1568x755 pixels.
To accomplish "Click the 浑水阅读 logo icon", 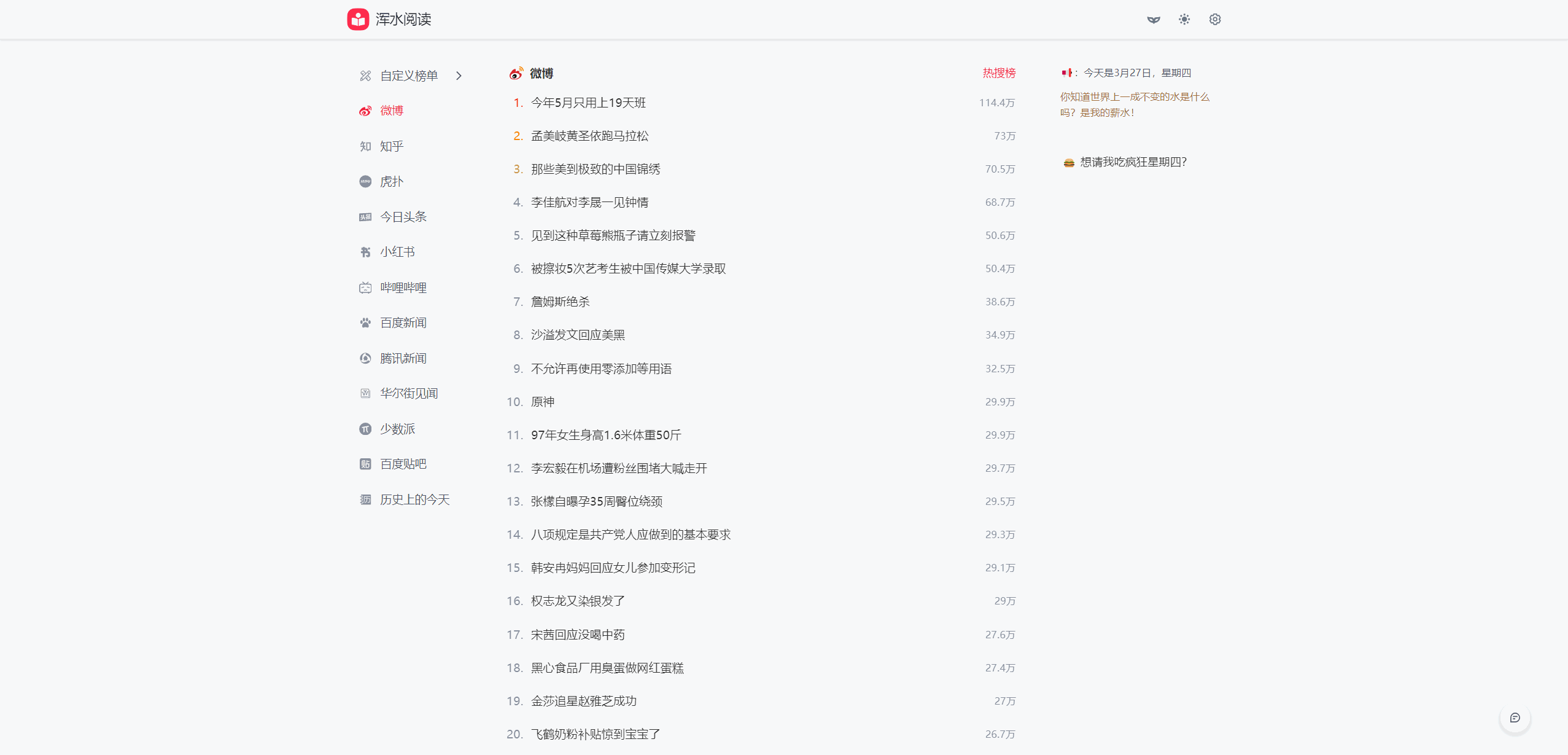I will pos(358,19).
